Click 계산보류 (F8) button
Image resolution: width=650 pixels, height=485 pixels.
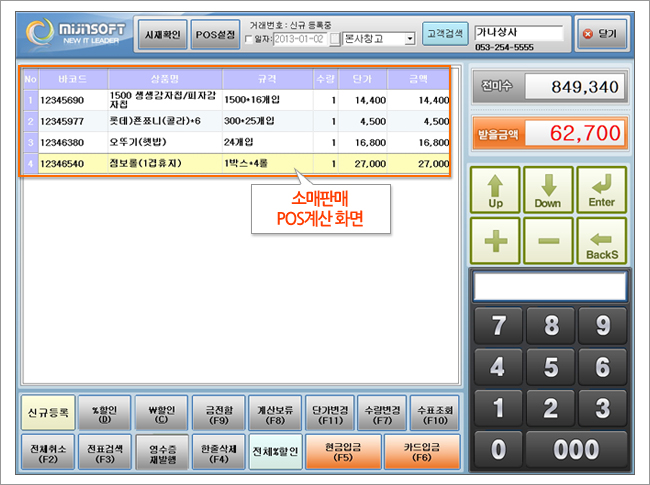point(275,414)
